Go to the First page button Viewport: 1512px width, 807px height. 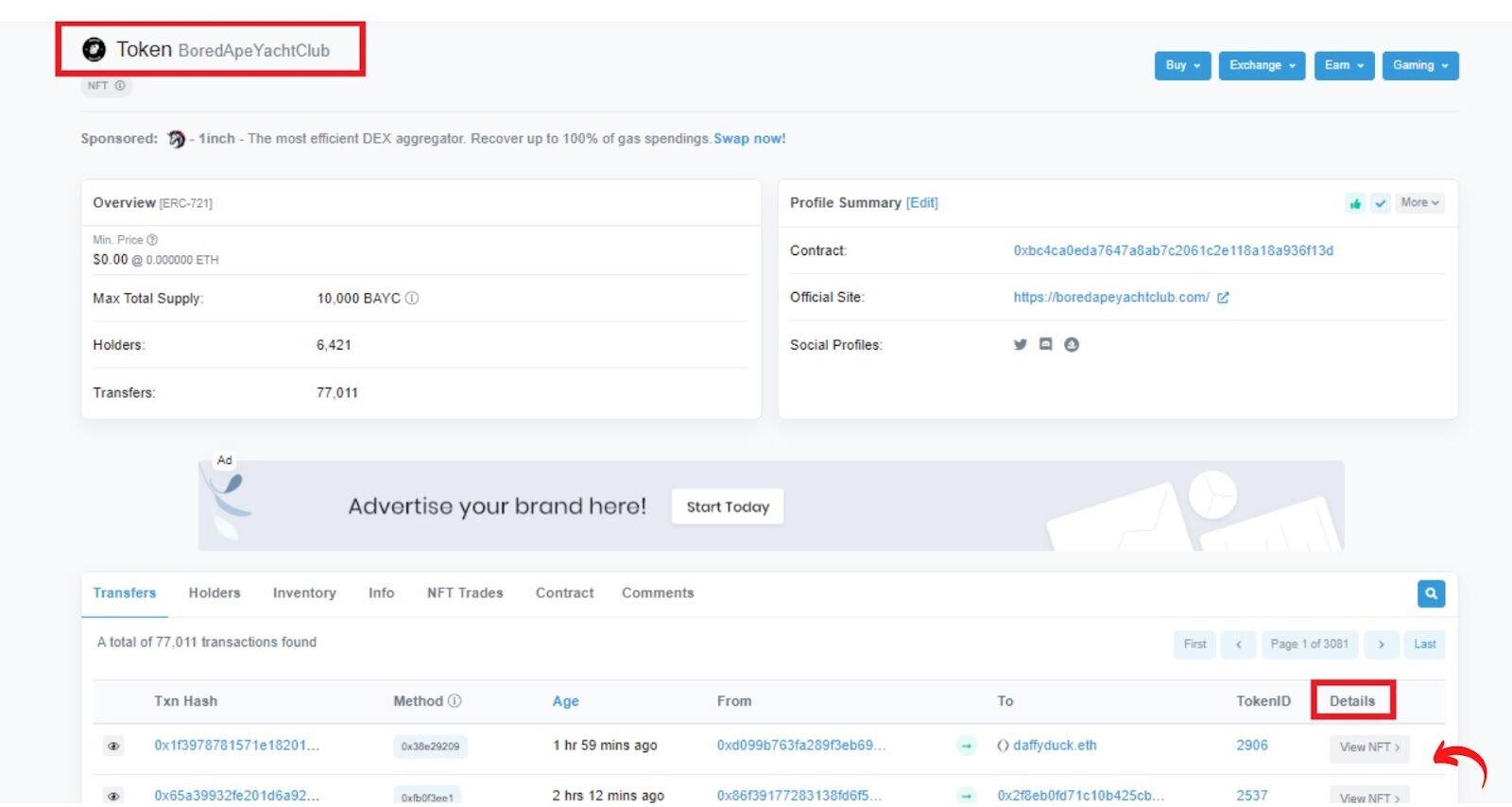coord(1194,644)
